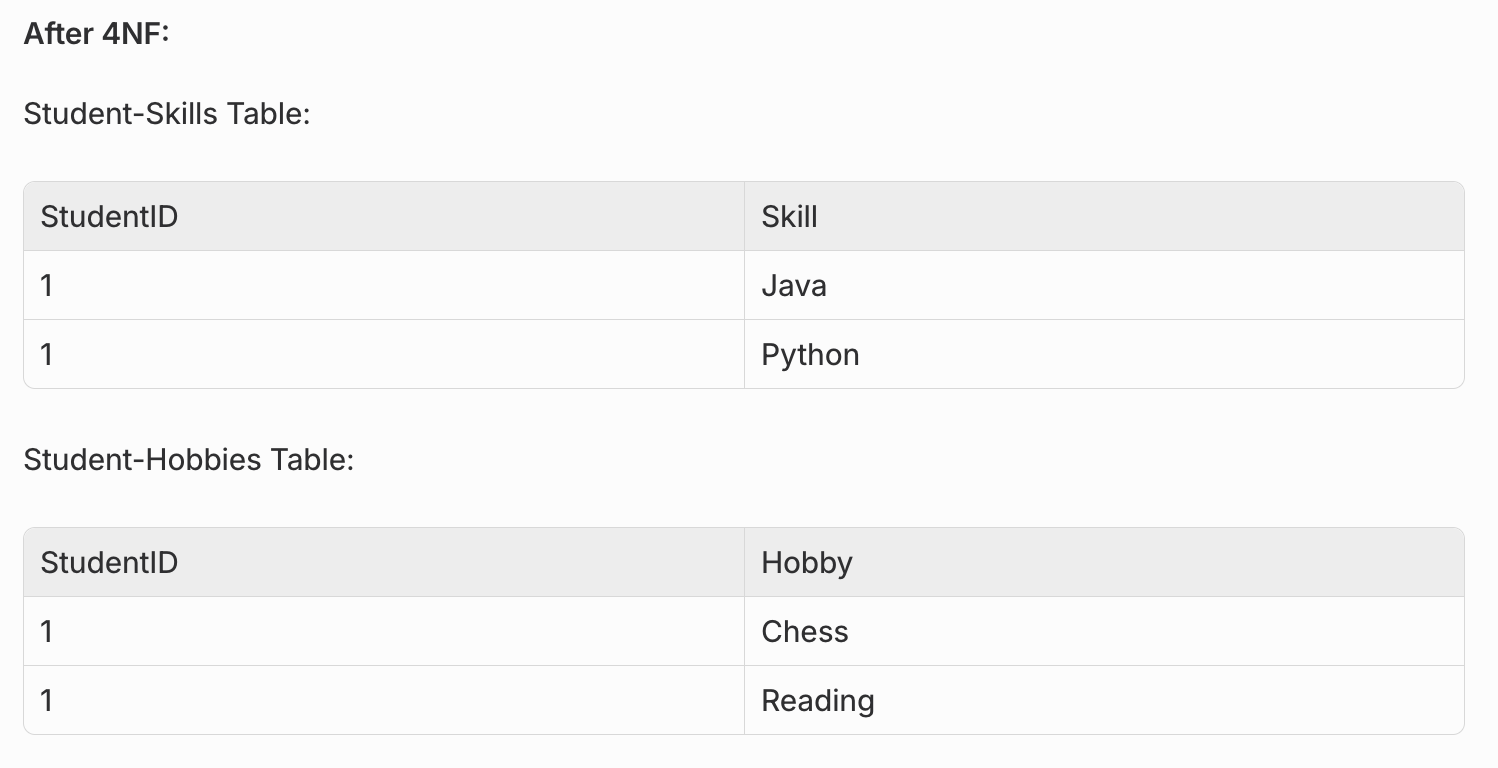The width and height of the screenshot is (1498, 768).
Task: Click StudentID 1 beside Java
Action: [47, 286]
